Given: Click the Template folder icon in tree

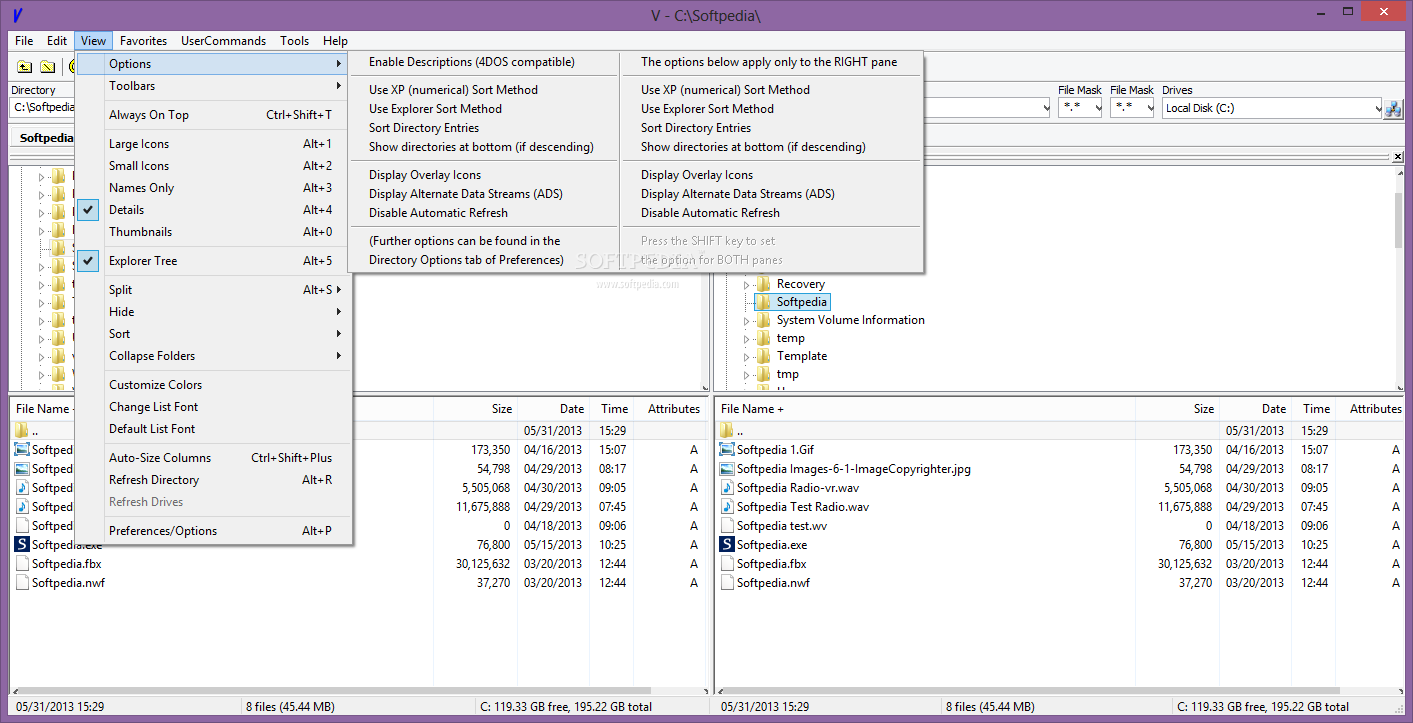Looking at the screenshot, I should click(763, 356).
